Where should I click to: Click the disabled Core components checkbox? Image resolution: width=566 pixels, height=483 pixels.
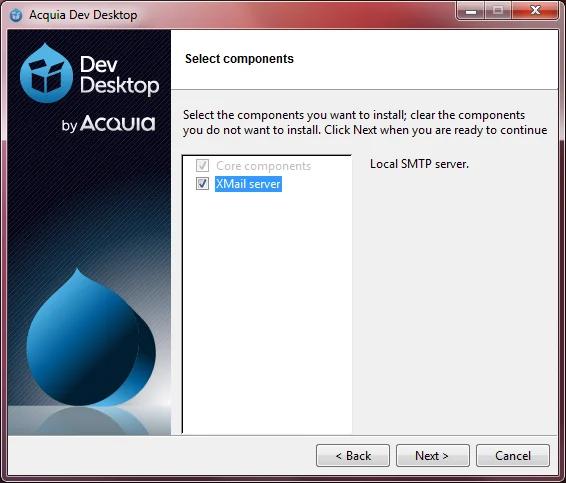[x=202, y=166]
